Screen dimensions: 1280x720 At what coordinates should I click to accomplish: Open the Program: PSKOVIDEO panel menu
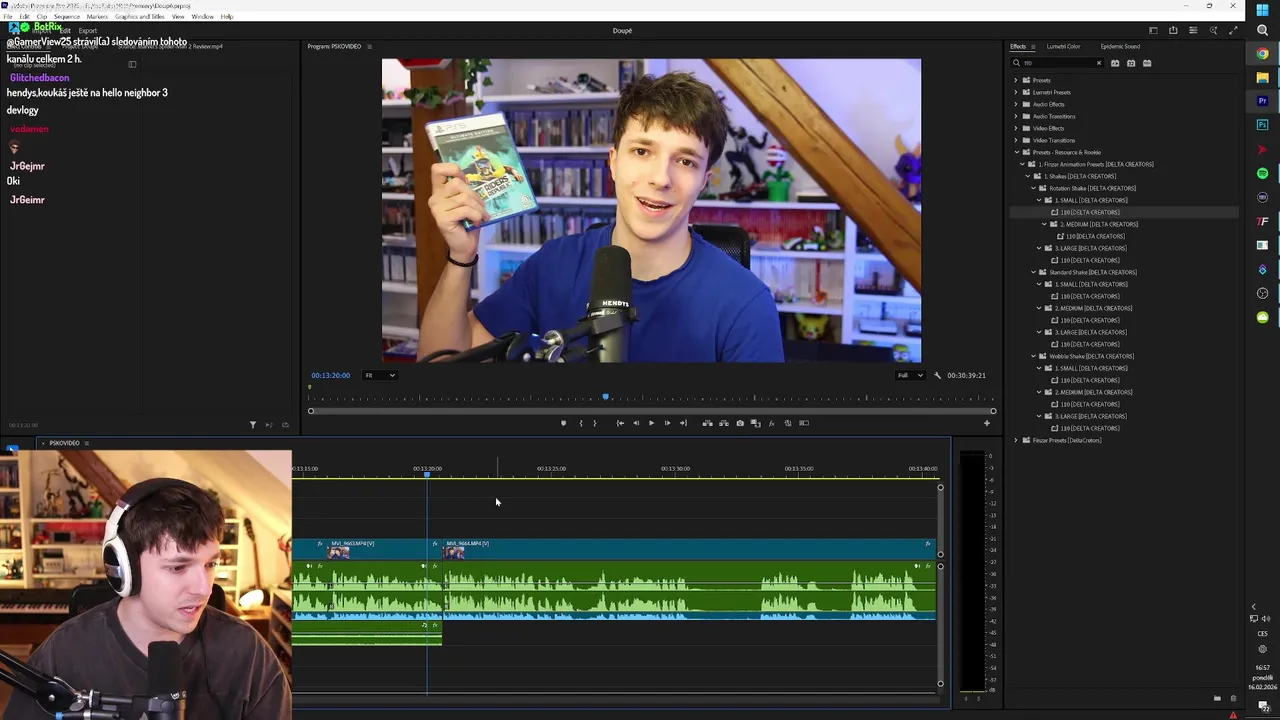369,46
